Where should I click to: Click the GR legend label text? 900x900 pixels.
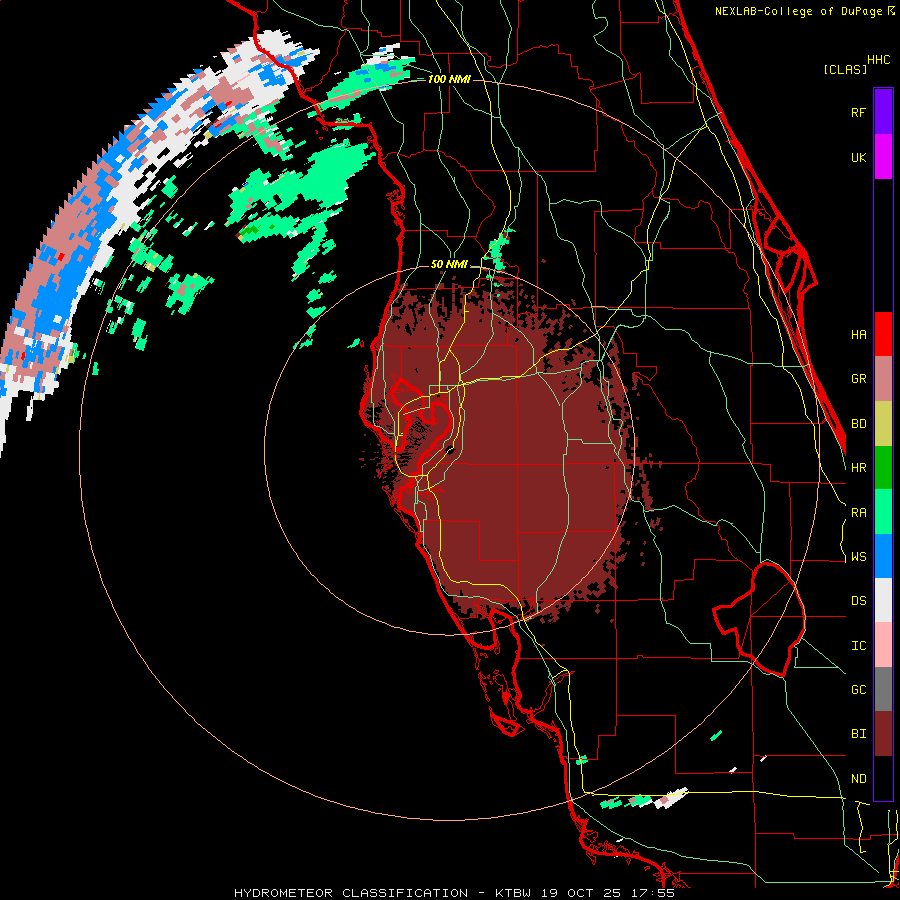click(858, 379)
